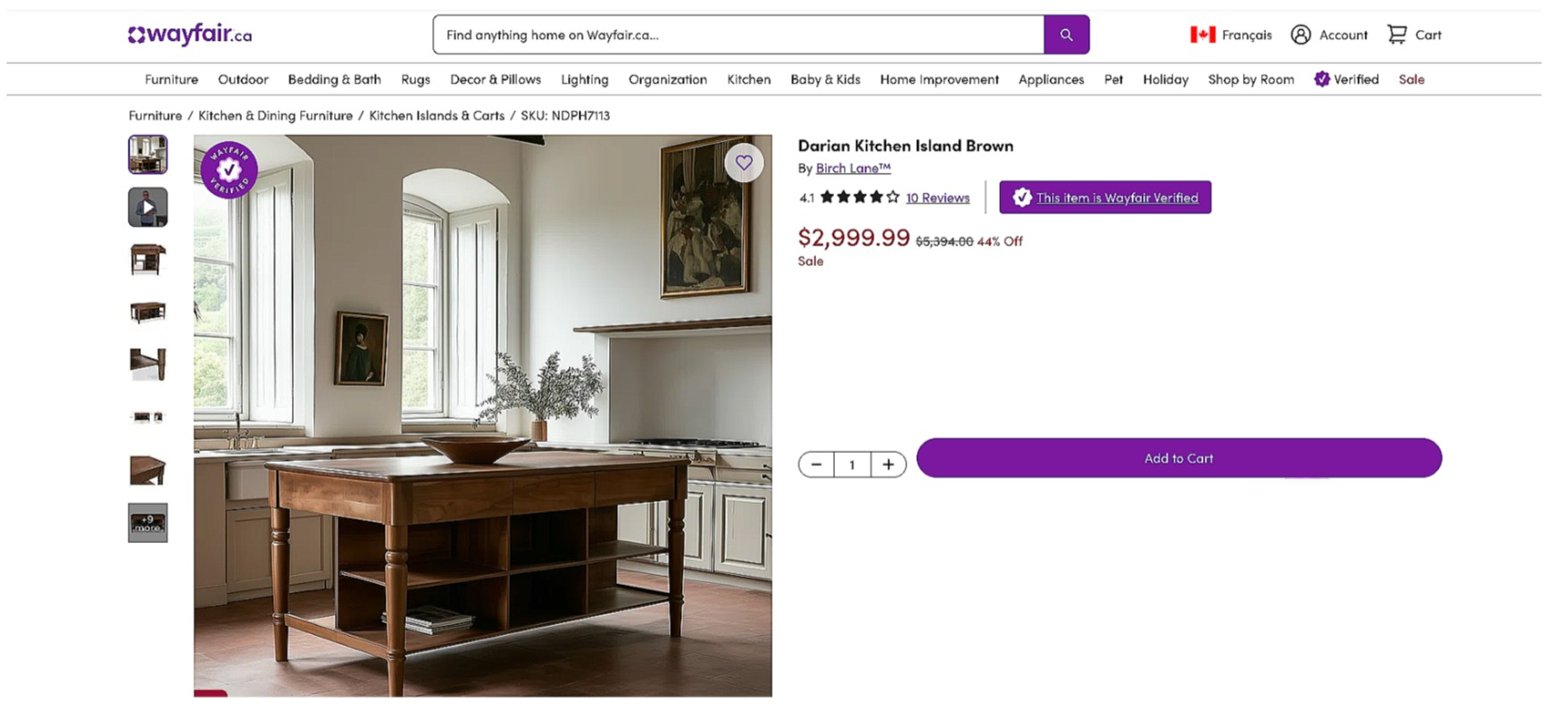Play the product video thumbnail
1568x727 pixels.
tap(147, 207)
